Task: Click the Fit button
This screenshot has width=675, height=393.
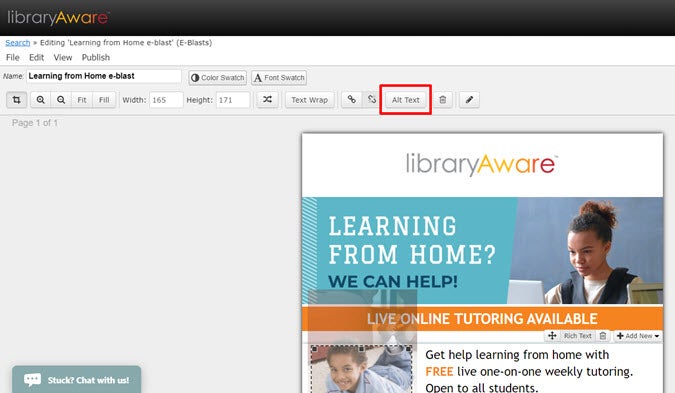Action: click(x=82, y=100)
